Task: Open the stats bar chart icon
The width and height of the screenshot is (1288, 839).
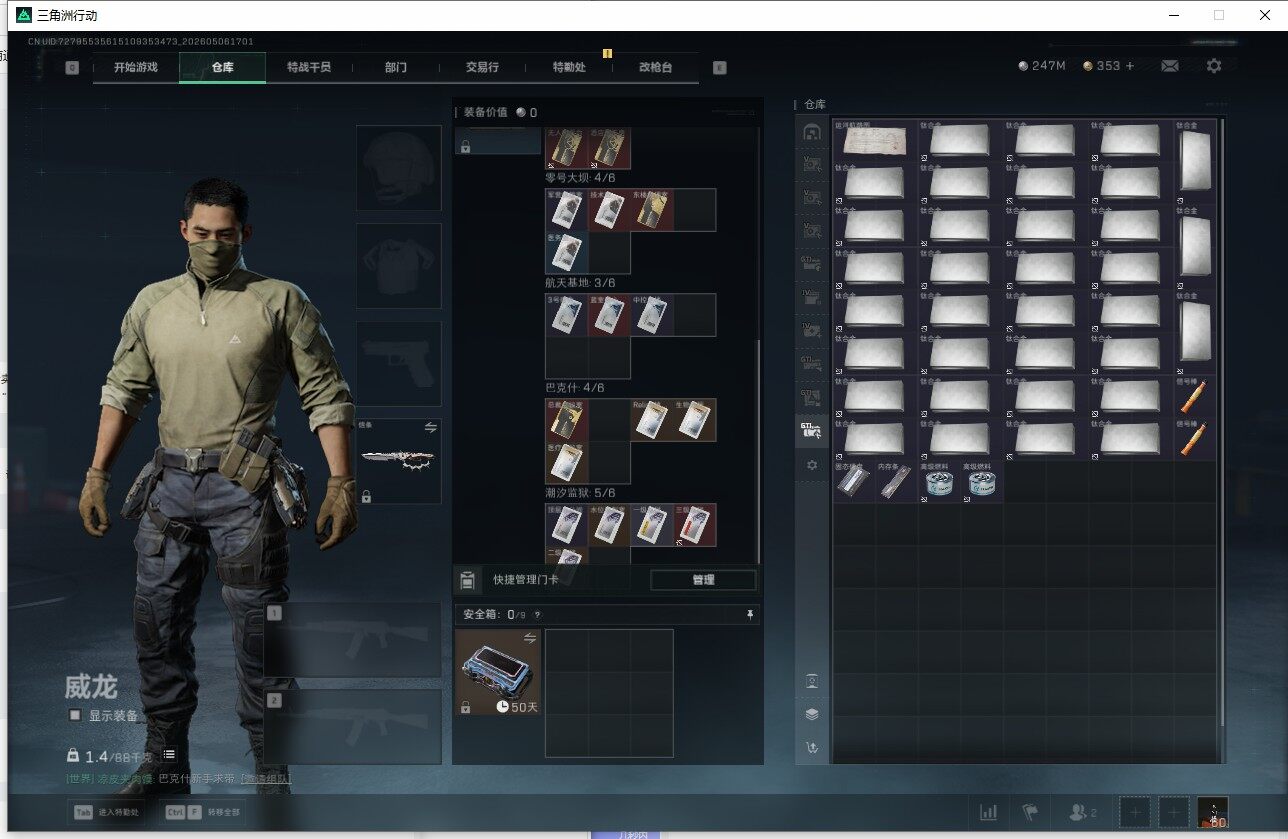Action: point(989,813)
